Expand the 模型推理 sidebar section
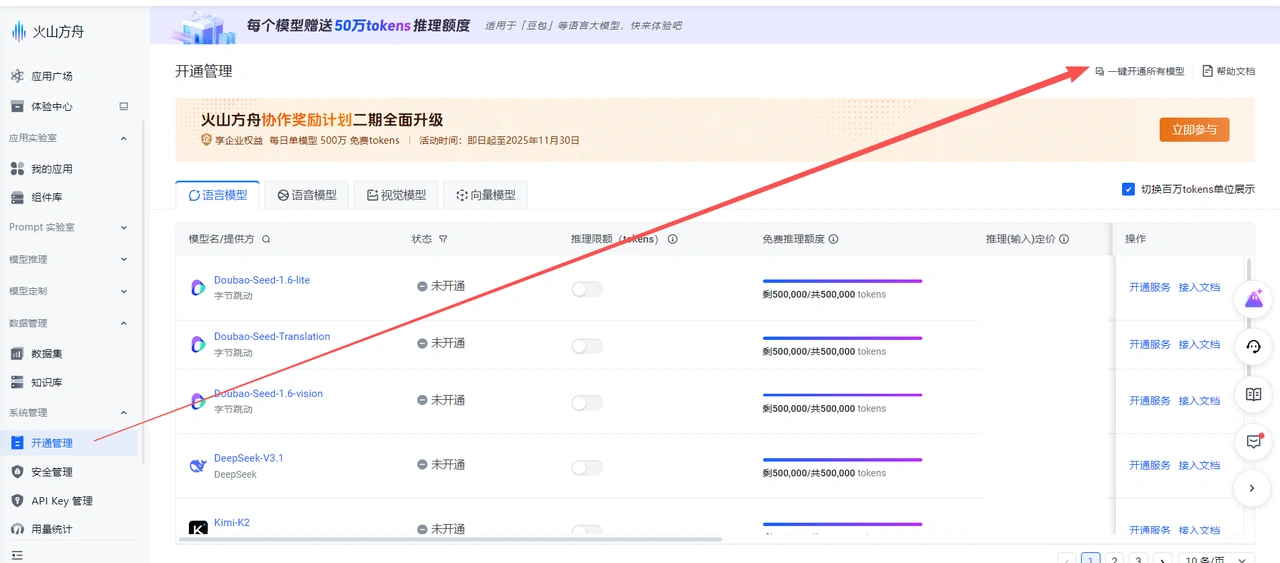Viewport: 1280px width, 563px height. (69, 259)
